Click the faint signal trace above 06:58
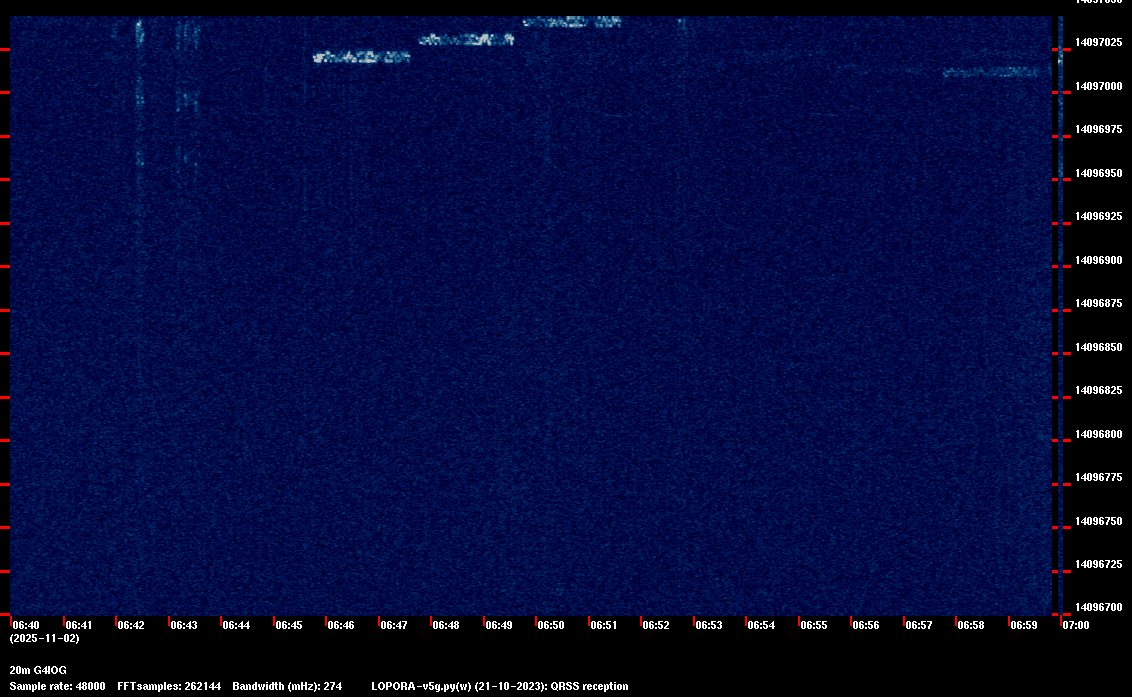This screenshot has height=697, width=1132. 992,72
